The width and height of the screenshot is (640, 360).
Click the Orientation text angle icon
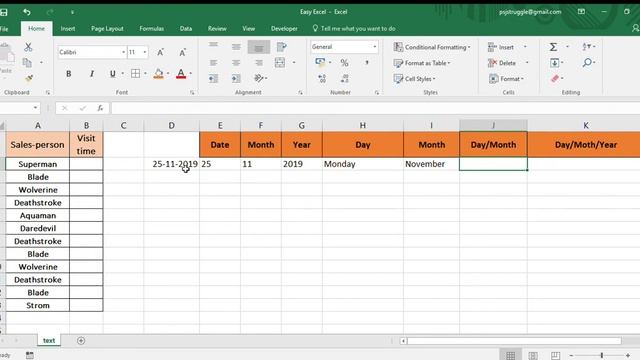(x=259, y=78)
